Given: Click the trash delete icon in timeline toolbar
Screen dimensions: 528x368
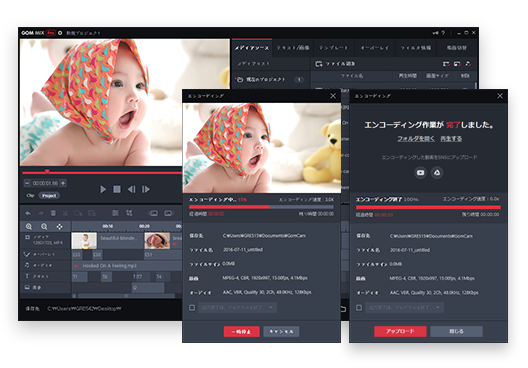Looking at the screenshot, I should click(53, 213).
